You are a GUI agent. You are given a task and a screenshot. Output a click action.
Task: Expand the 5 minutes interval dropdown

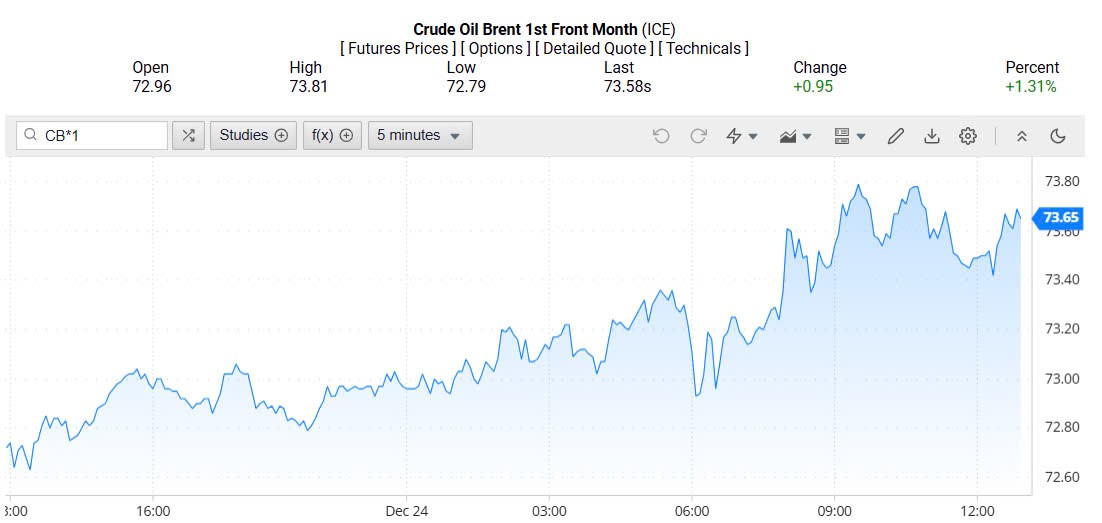420,136
